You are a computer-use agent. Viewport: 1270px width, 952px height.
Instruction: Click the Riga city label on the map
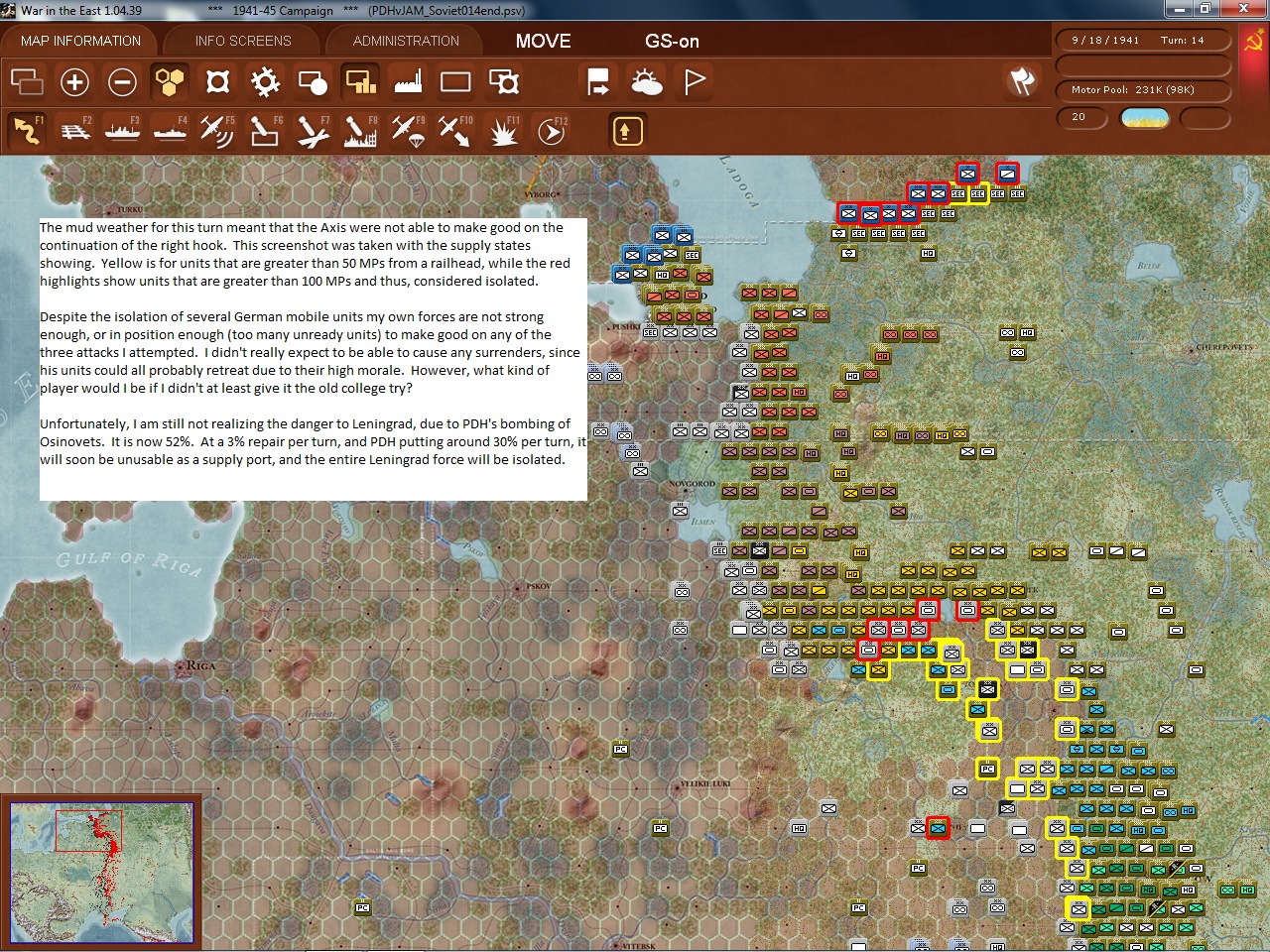click(x=199, y=665)
